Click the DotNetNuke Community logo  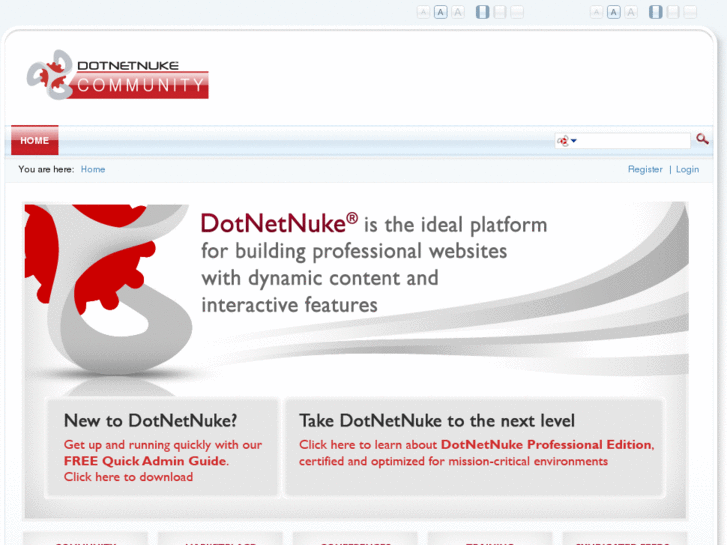pos(118,75)
